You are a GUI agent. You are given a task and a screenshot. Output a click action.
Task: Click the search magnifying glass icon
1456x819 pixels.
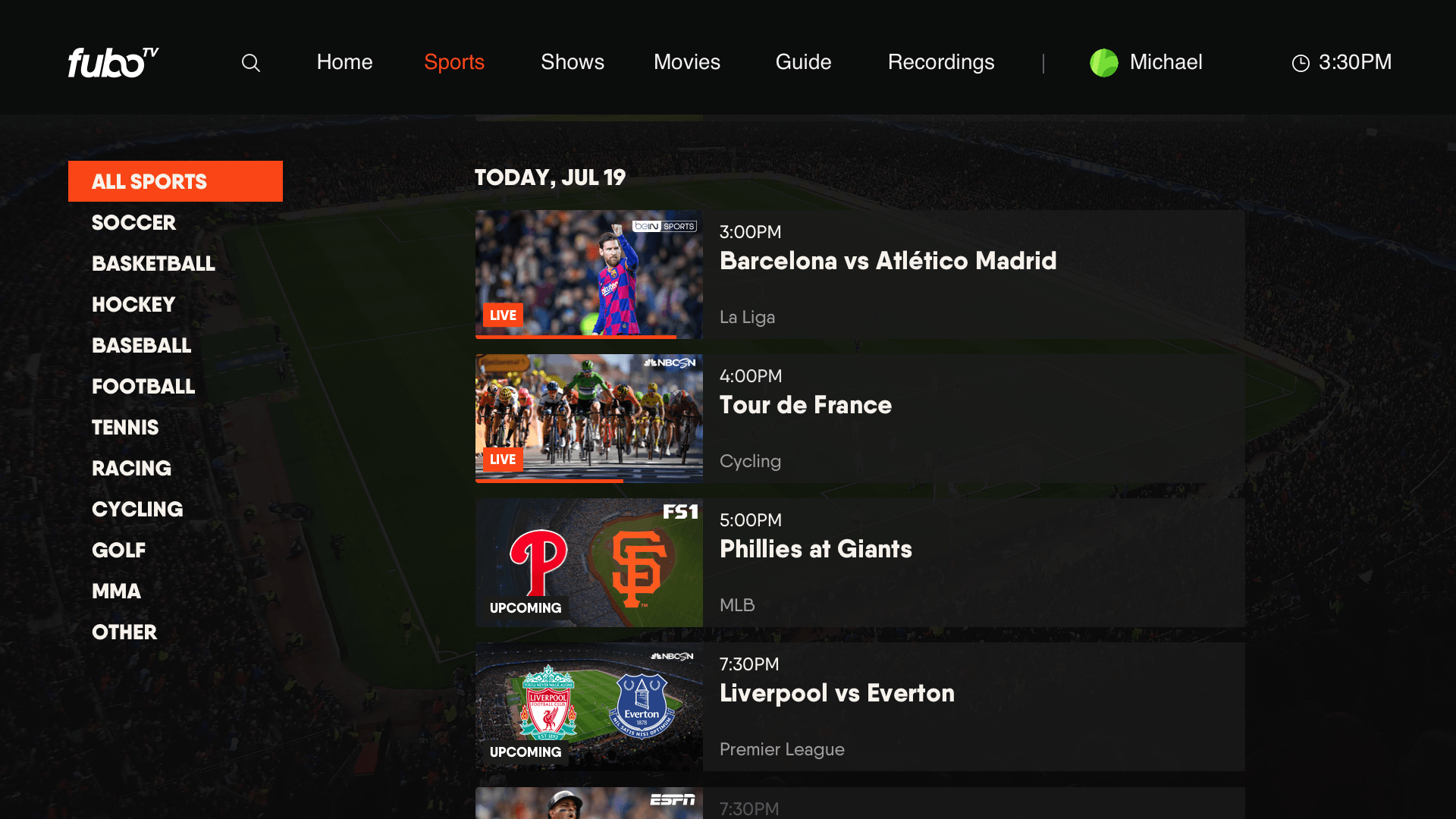pos(252,62)
